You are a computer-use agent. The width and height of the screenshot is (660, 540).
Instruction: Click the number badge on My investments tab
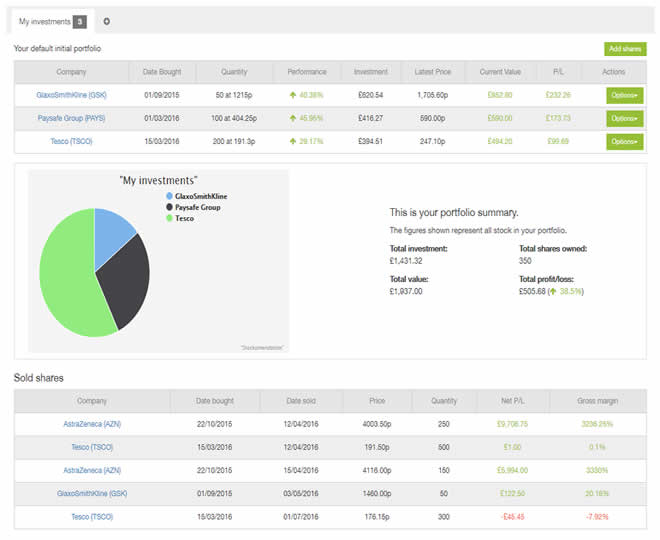(80, 21)
